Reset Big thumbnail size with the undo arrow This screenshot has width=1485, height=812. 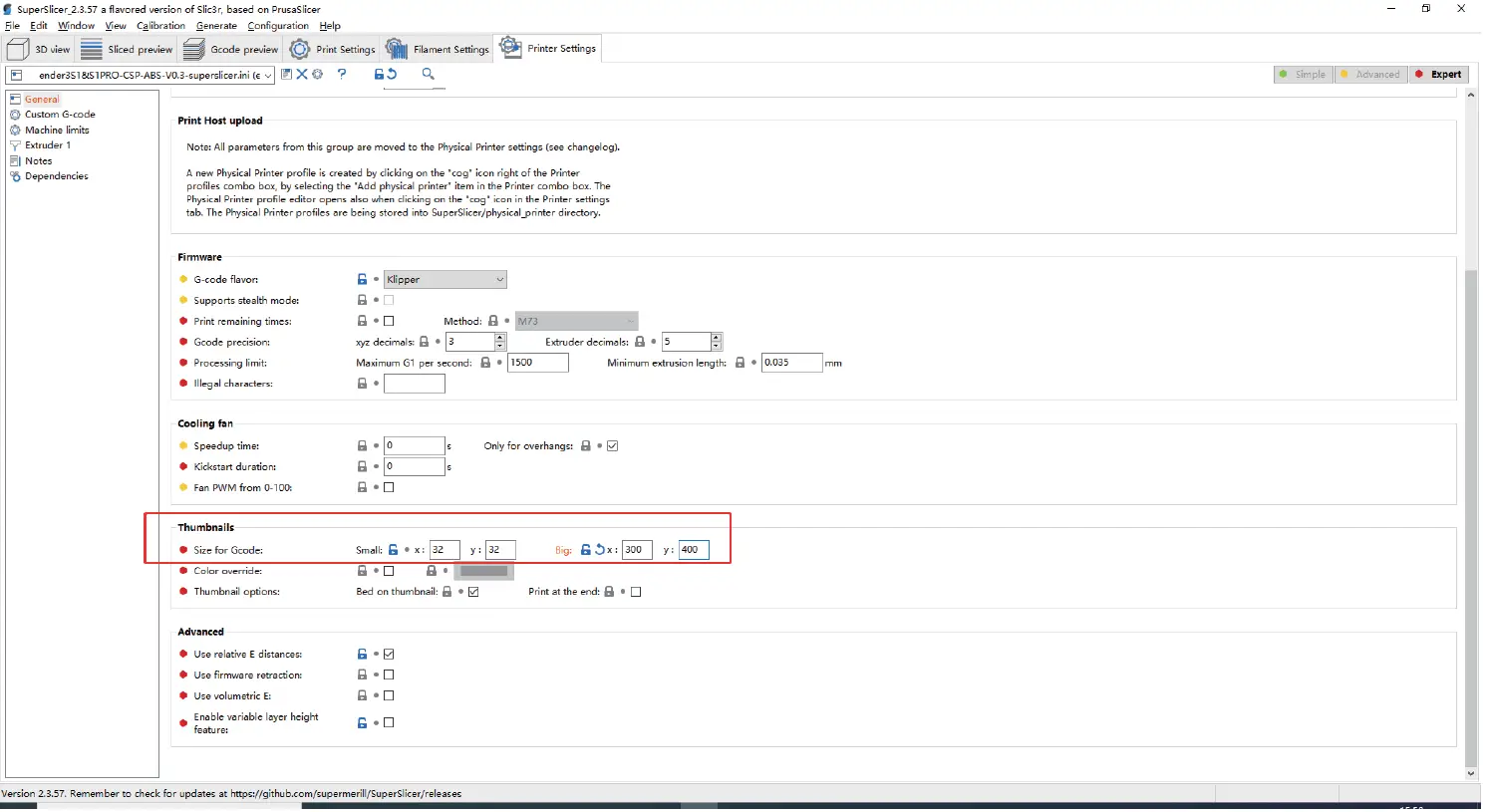[x=600, y=550]
